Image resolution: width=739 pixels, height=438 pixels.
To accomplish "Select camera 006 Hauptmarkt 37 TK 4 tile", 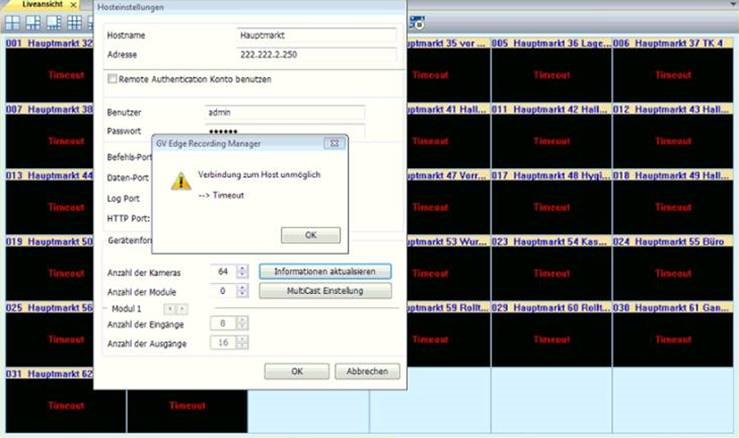I will coord(673,71).
